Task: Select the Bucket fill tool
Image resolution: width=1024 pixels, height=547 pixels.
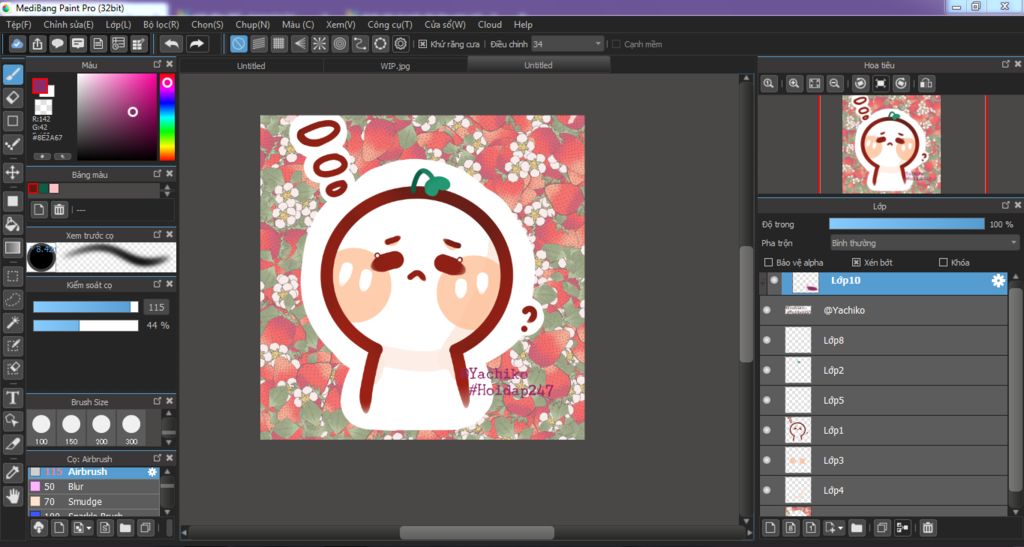Action: (12, 224)
